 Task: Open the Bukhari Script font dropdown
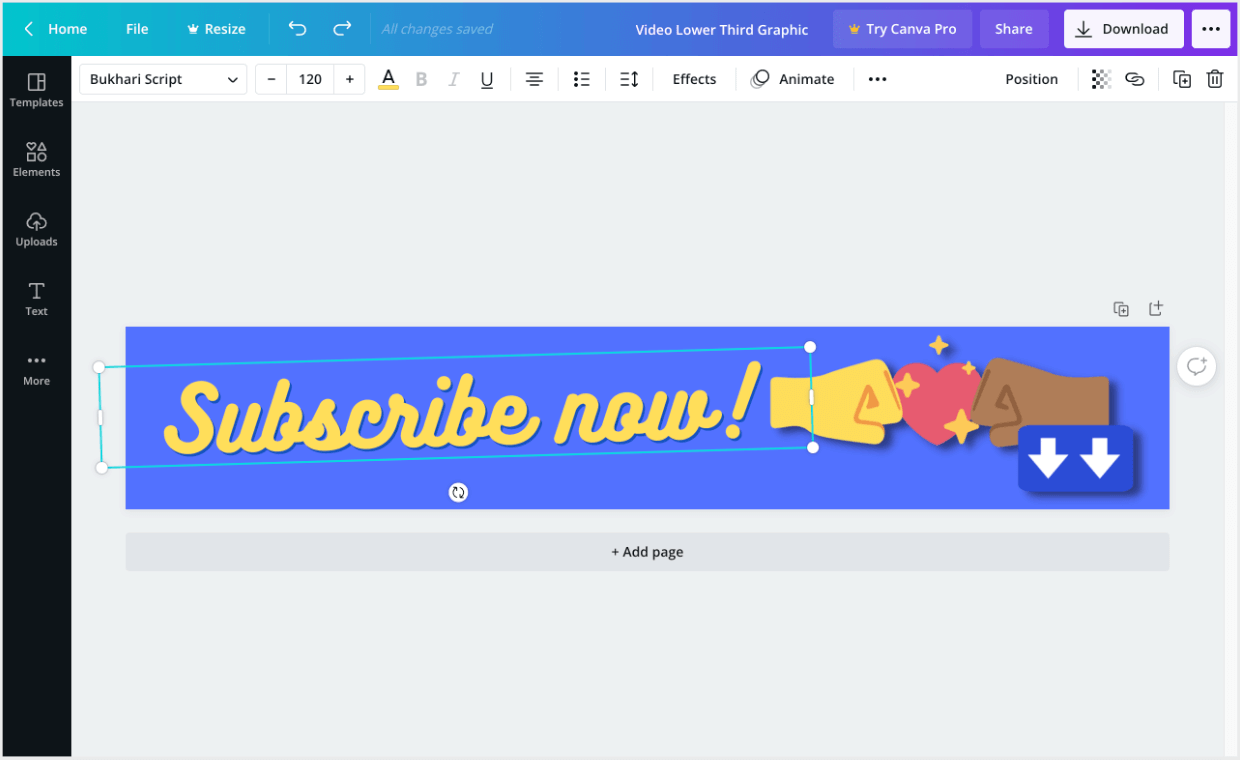[163, 79]
